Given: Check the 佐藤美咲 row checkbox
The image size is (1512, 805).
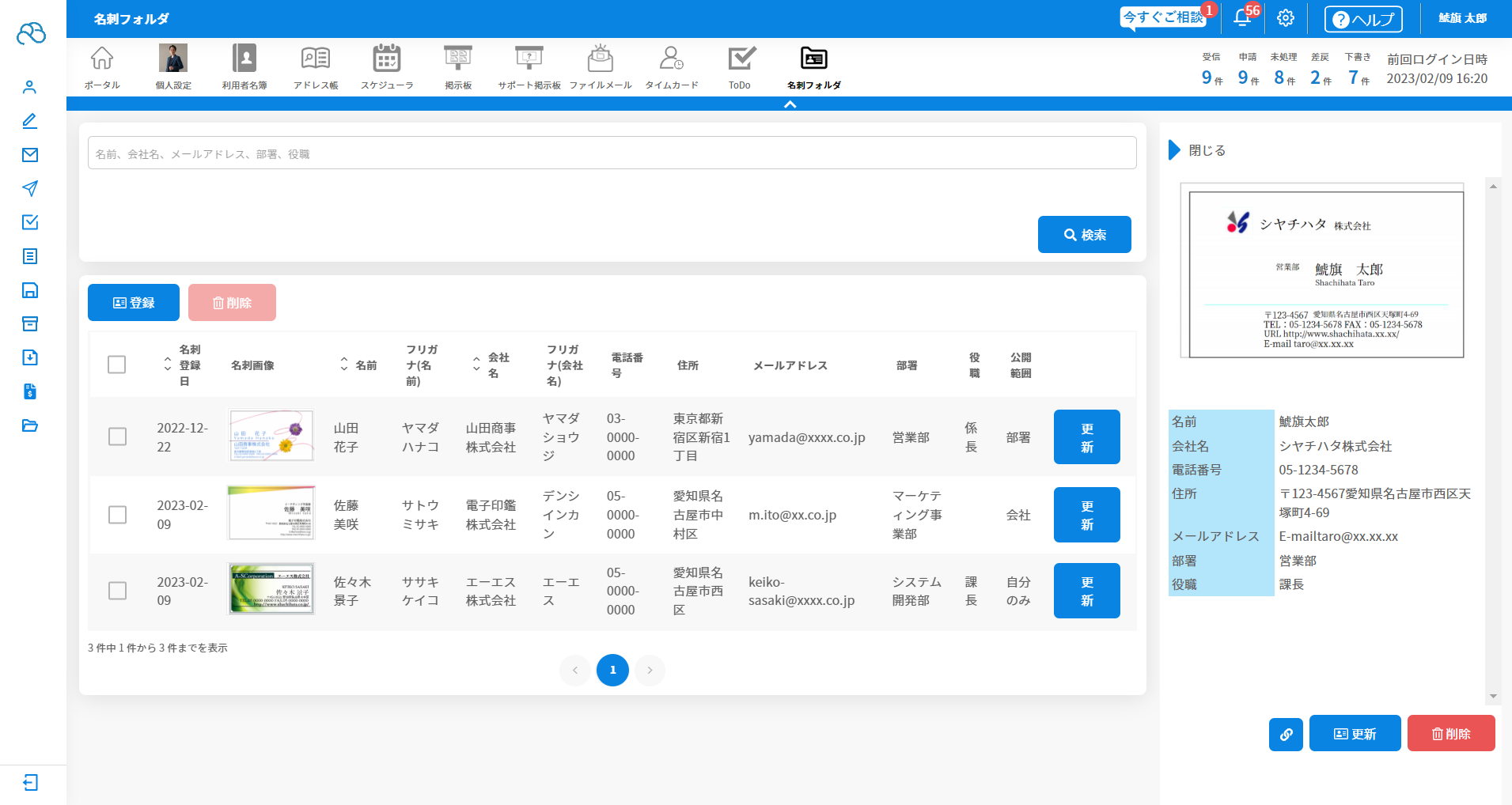Looking at the screenshot, I should coord(117,515).
